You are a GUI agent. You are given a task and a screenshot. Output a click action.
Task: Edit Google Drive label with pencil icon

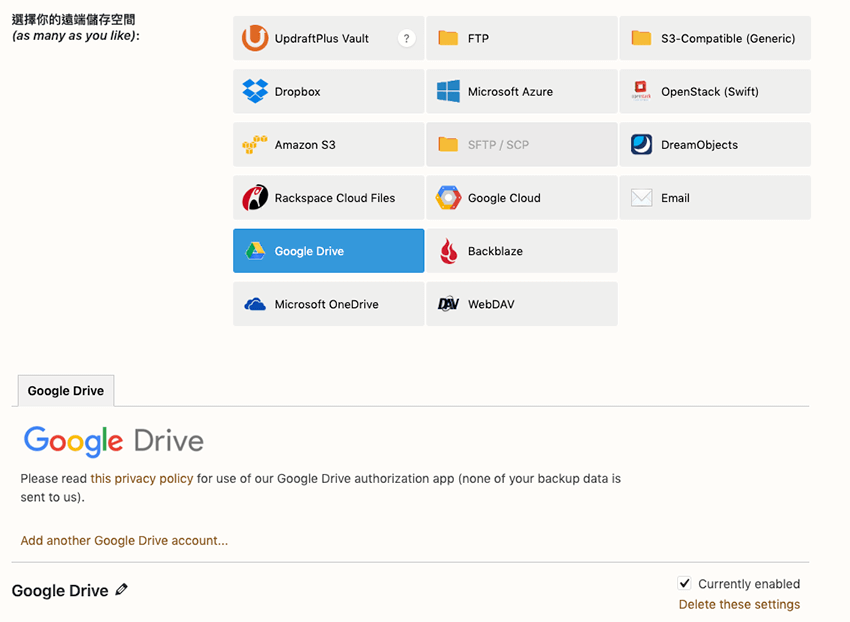click(x=122, y=589)
